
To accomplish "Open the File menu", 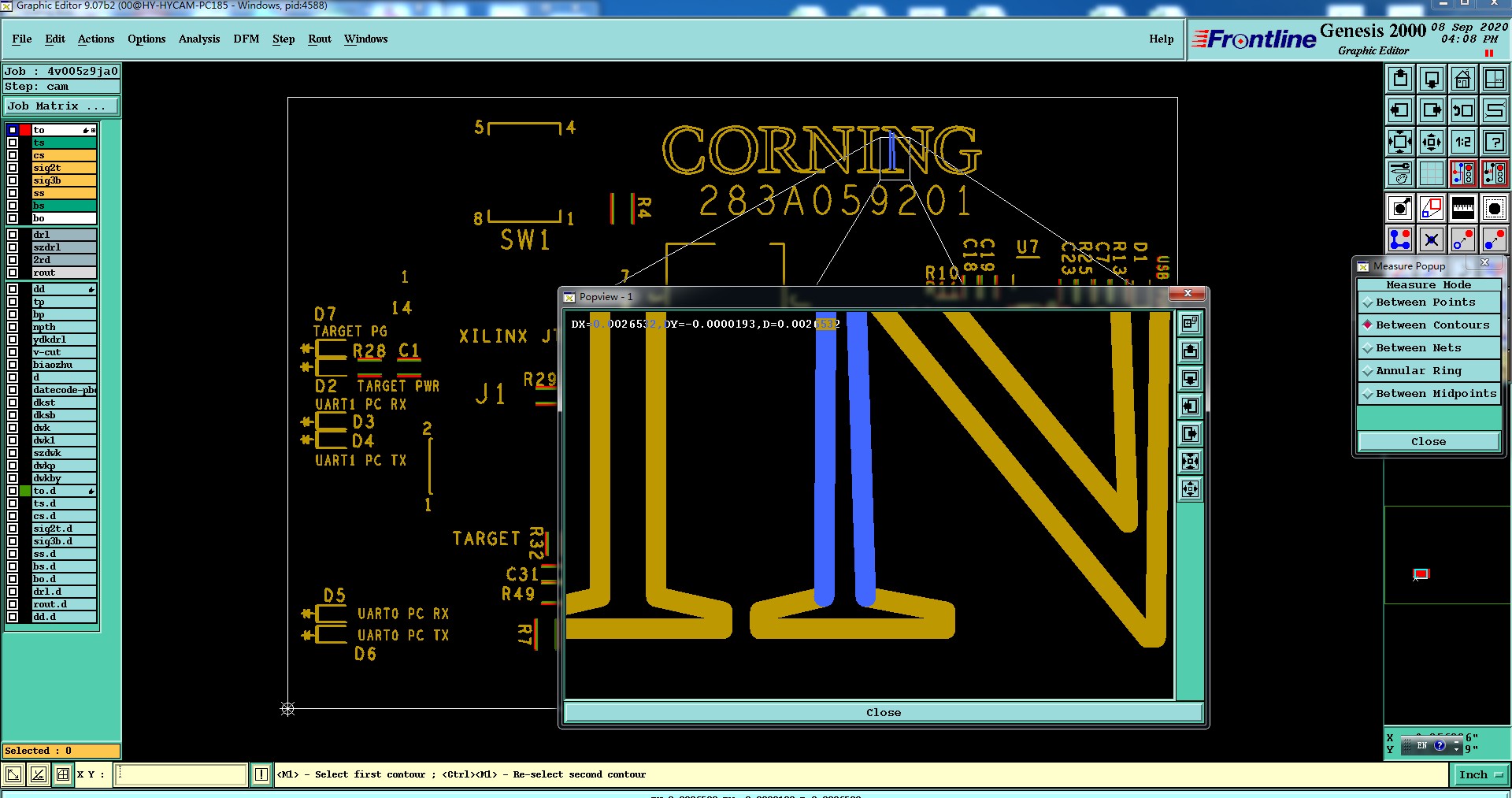I will click(22, 39).
